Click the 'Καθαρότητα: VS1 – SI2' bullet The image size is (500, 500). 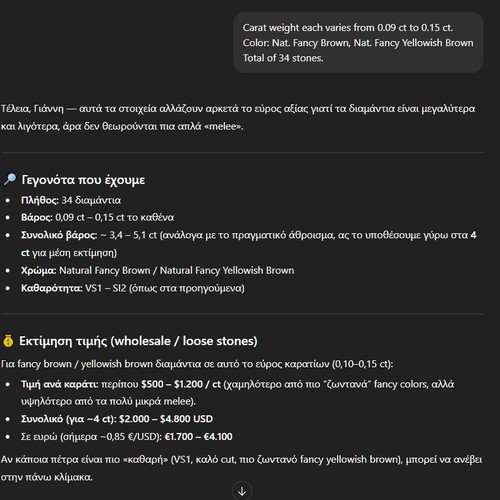[133, 288]
